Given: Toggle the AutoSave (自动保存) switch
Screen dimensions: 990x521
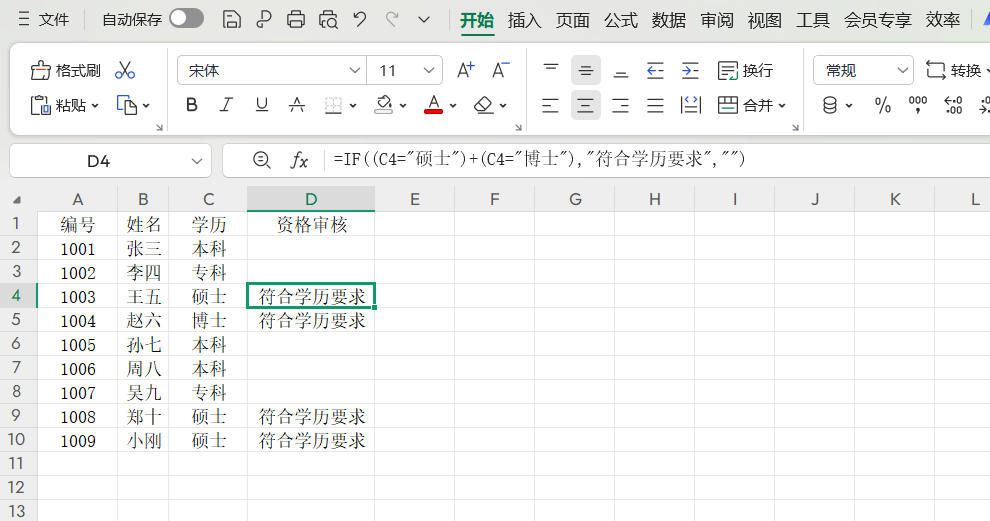Looking at the screenshot, I should click(x=186, y=19).
